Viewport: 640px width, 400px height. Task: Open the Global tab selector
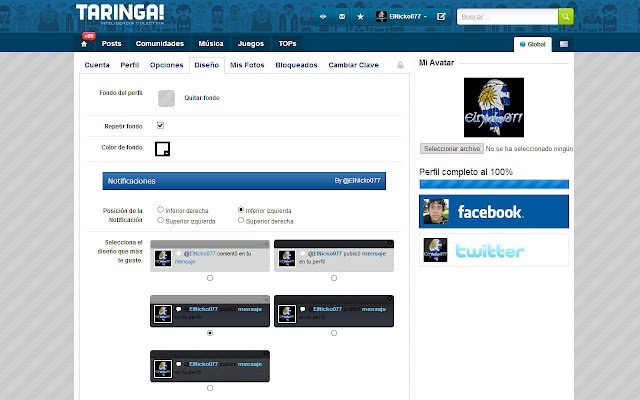point(533,44)
